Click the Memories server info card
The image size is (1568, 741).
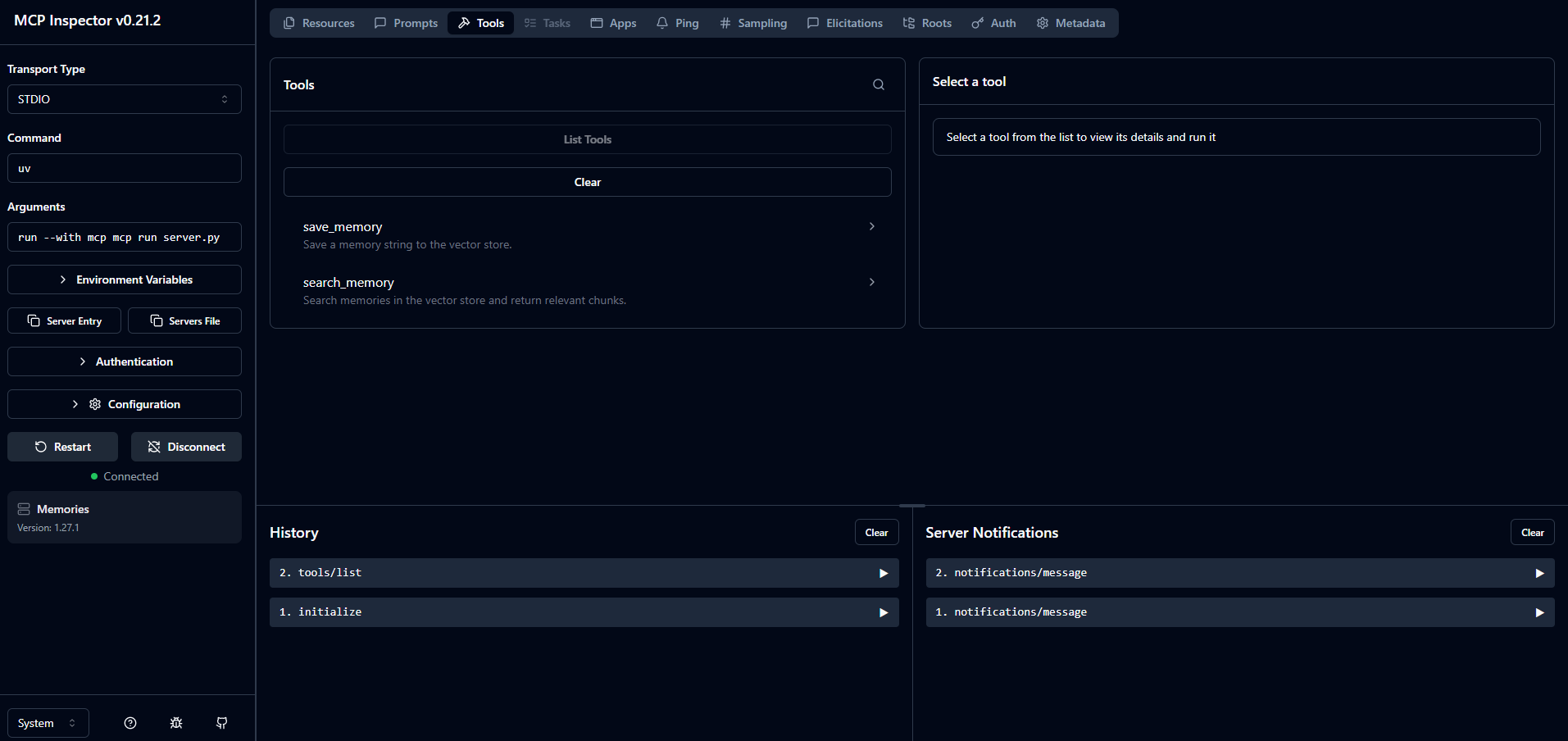click(125, 517)
